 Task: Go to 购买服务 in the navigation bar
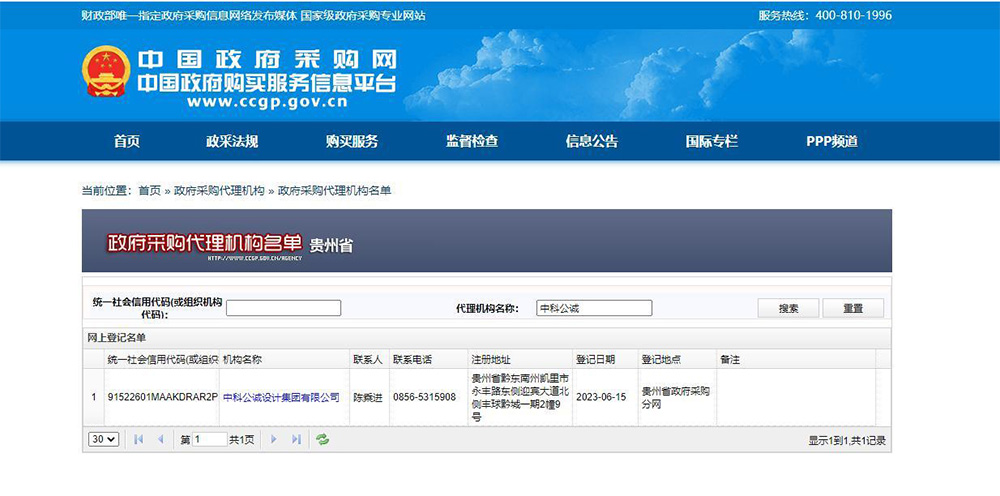pos(352,141)
